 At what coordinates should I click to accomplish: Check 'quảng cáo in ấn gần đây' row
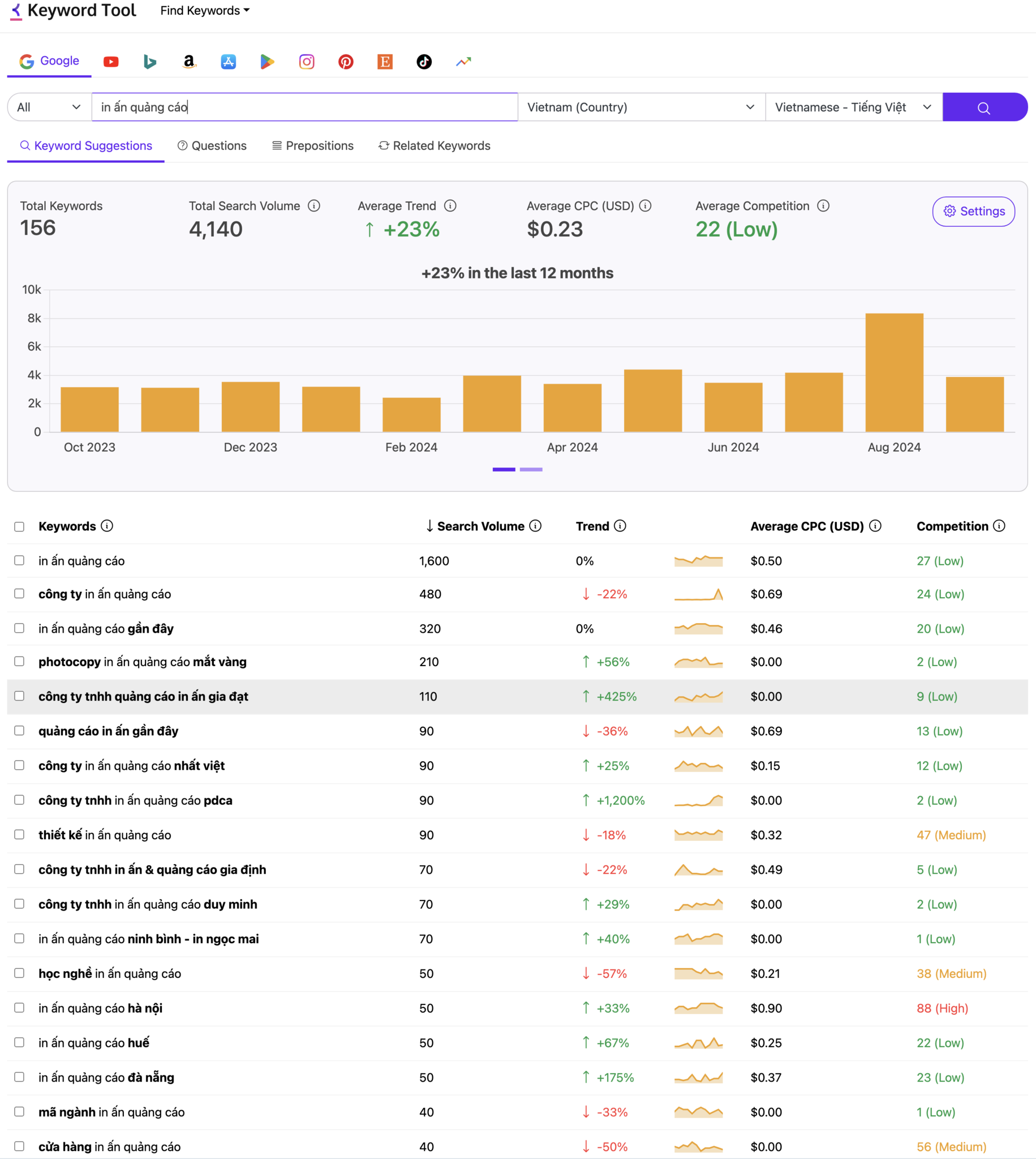(19, 731)
